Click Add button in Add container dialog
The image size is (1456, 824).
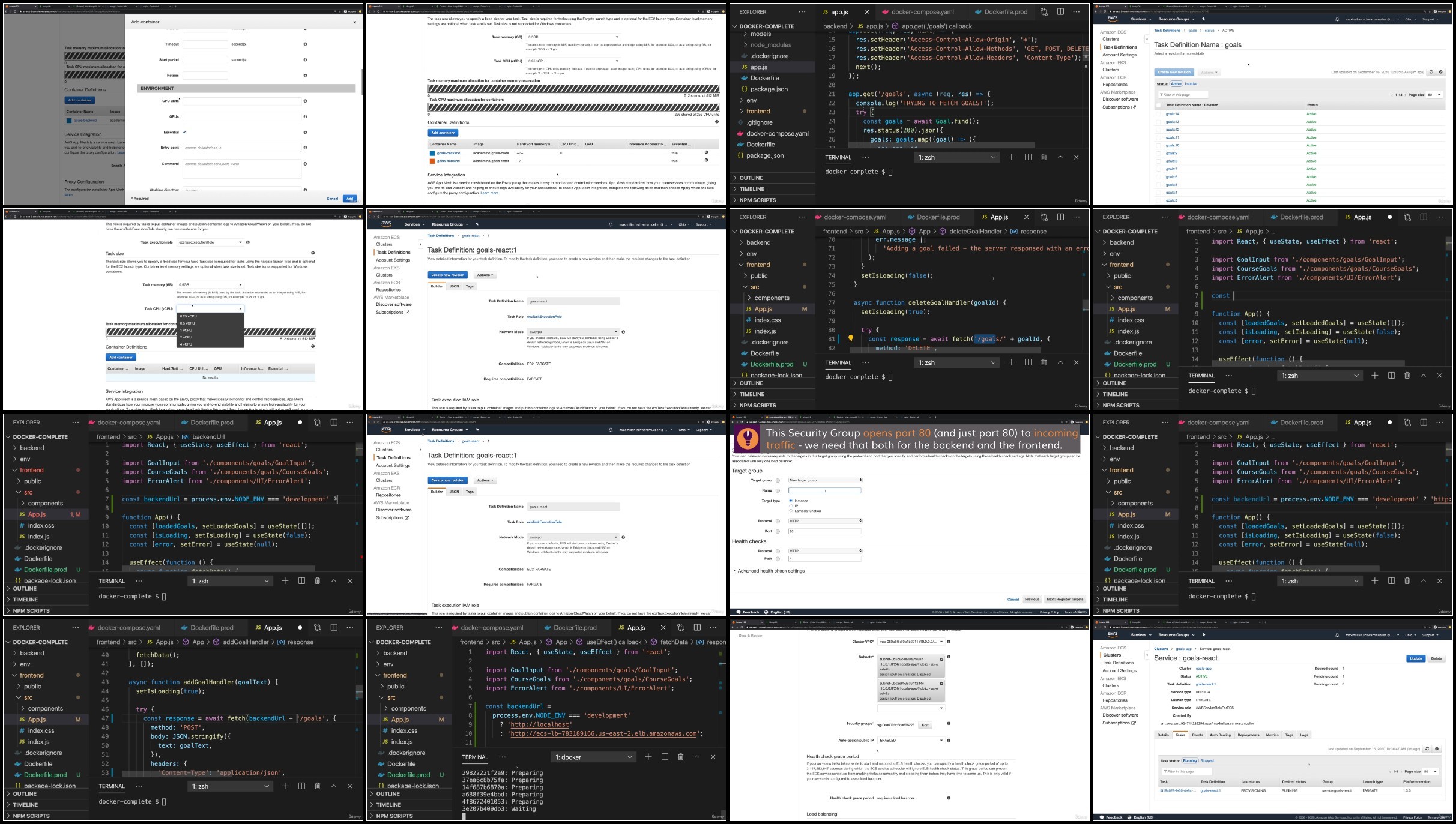click(x=350, y=199)
